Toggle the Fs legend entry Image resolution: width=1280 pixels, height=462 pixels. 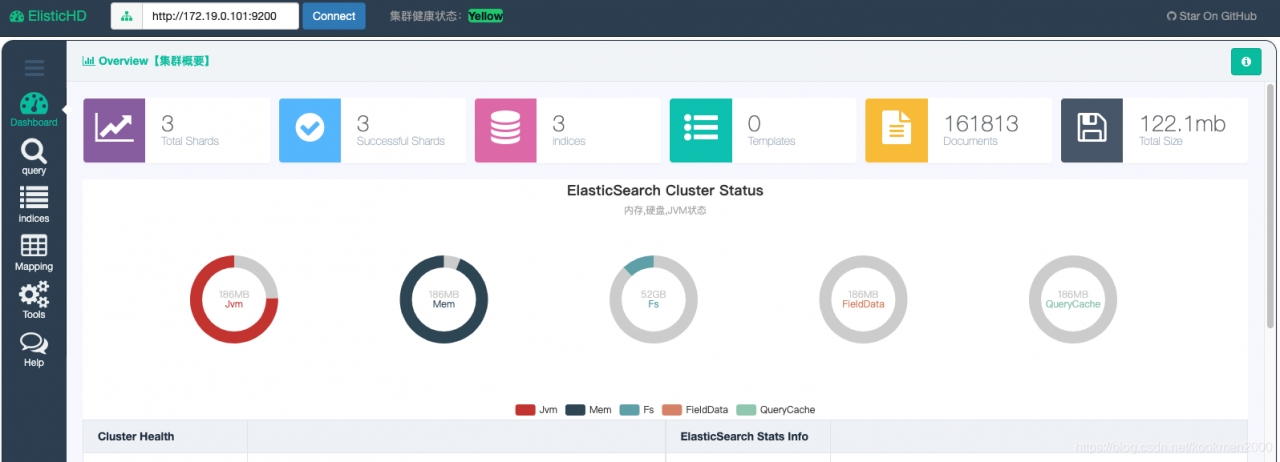click(x=636, y=410)
